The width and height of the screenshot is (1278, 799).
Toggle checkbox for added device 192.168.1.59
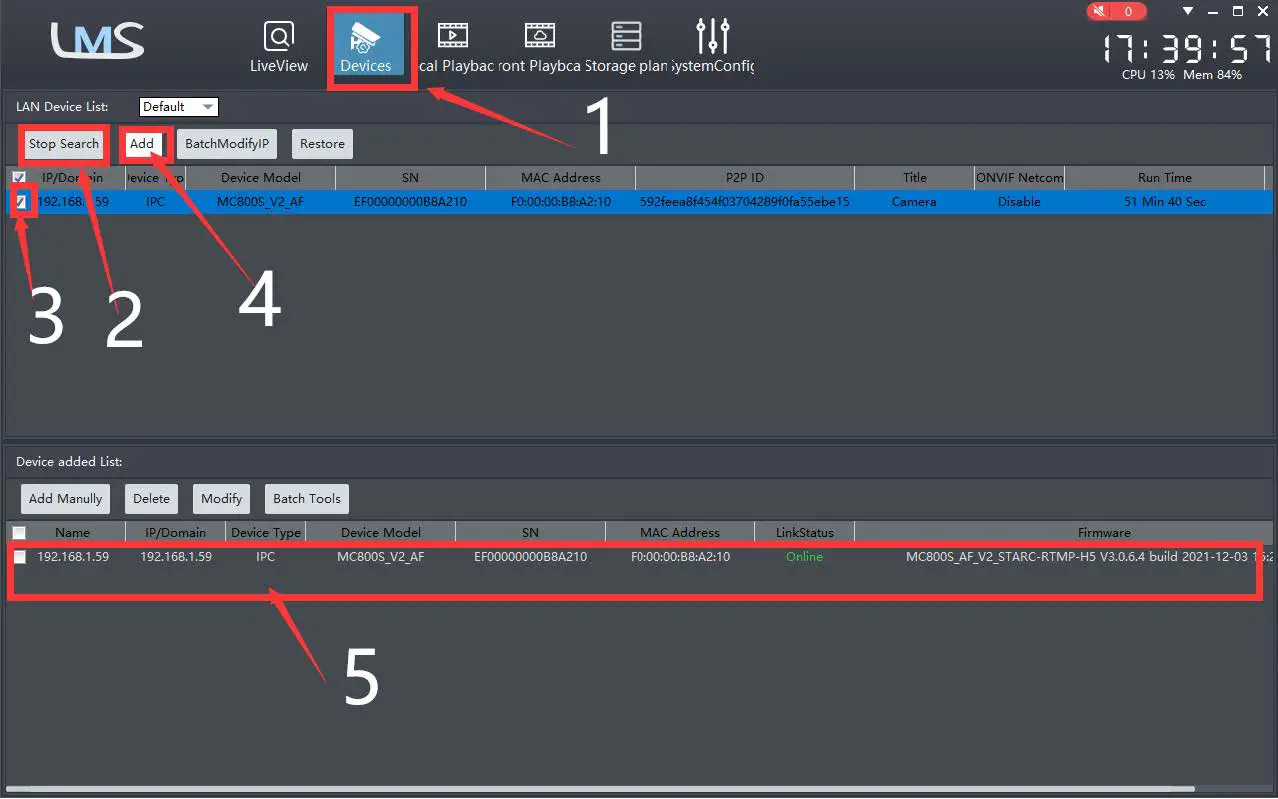point(20,557)
